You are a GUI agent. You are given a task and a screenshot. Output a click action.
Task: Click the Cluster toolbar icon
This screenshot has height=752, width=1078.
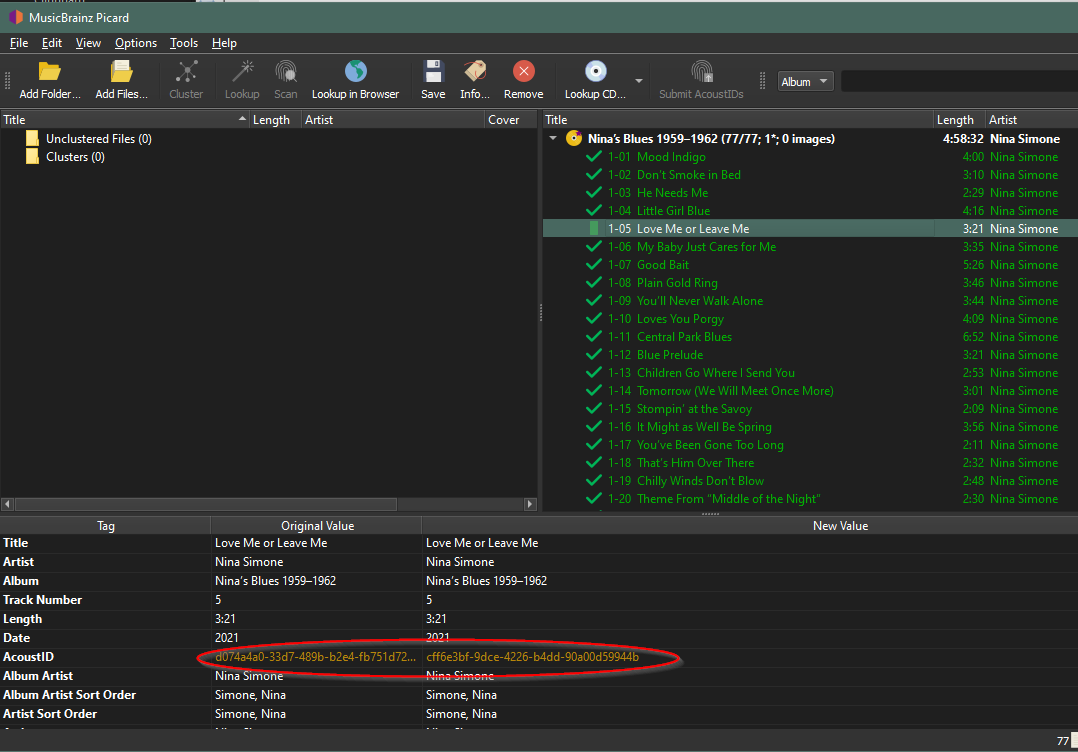(x=186, y=73)
